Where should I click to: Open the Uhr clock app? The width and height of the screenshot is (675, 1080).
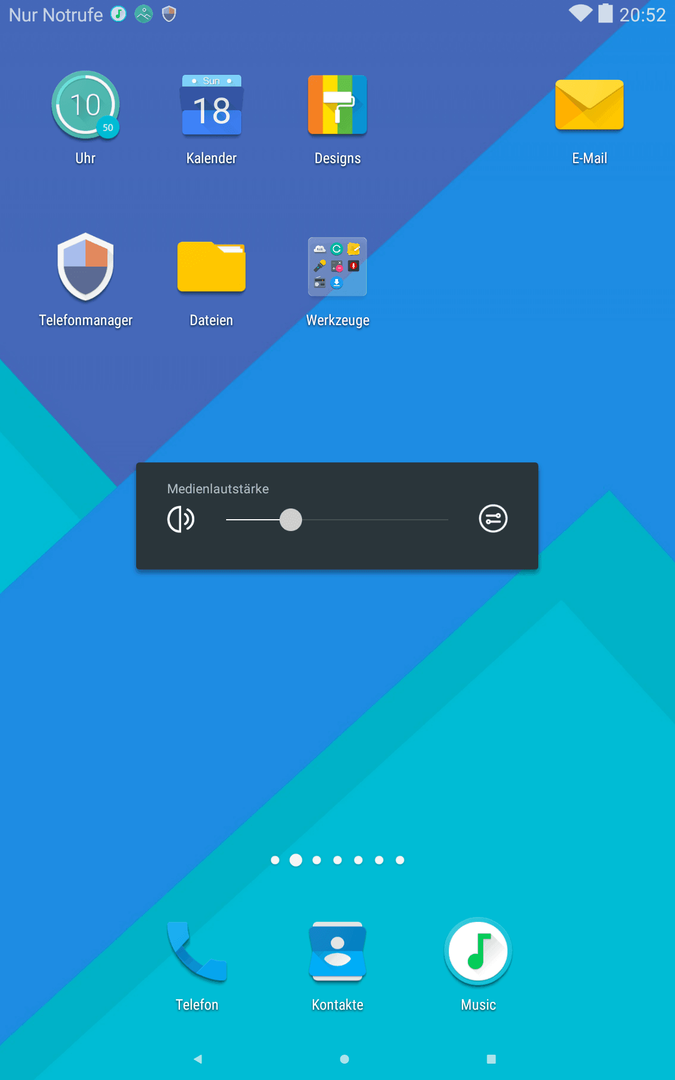(85, 105)
